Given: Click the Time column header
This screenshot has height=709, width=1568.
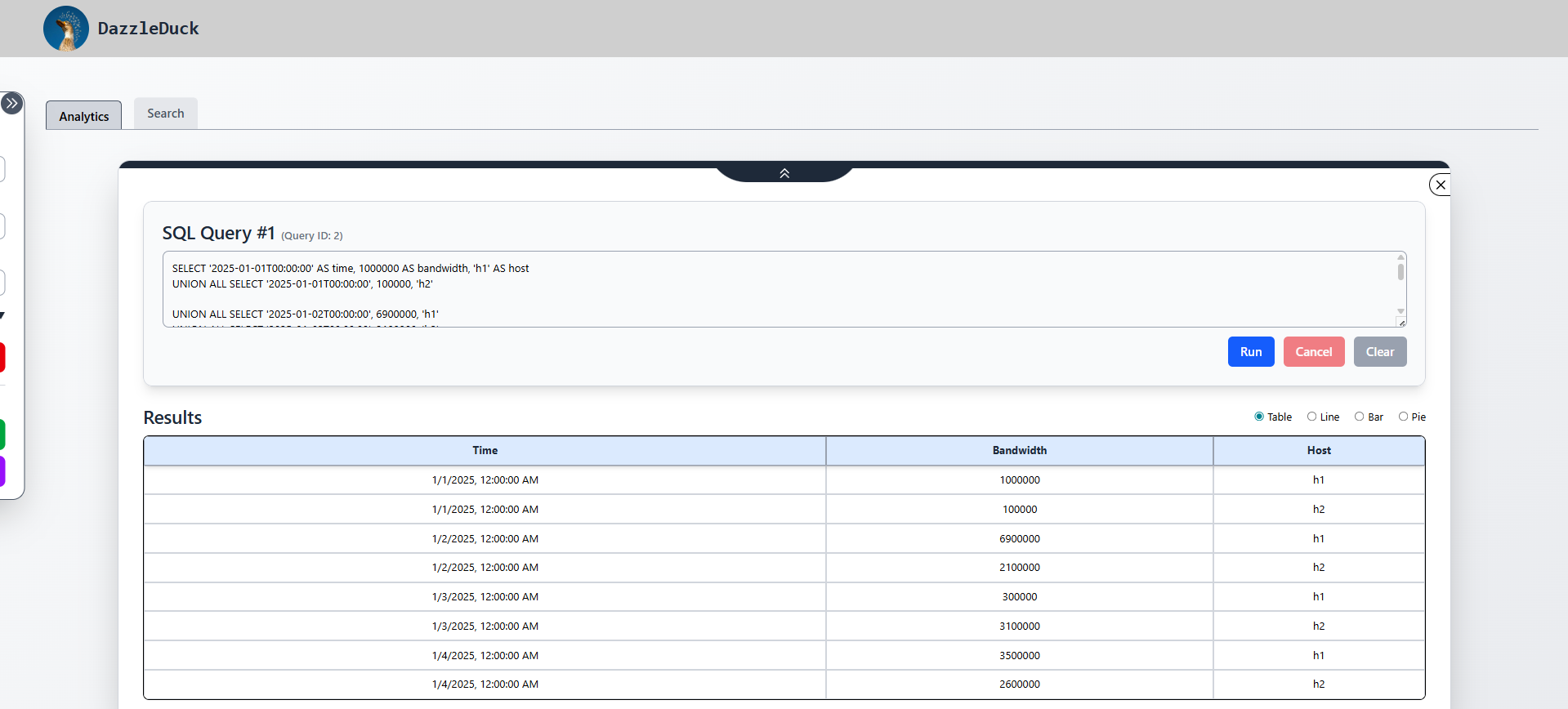Looking at the screenshot, I should coord(485,451).
